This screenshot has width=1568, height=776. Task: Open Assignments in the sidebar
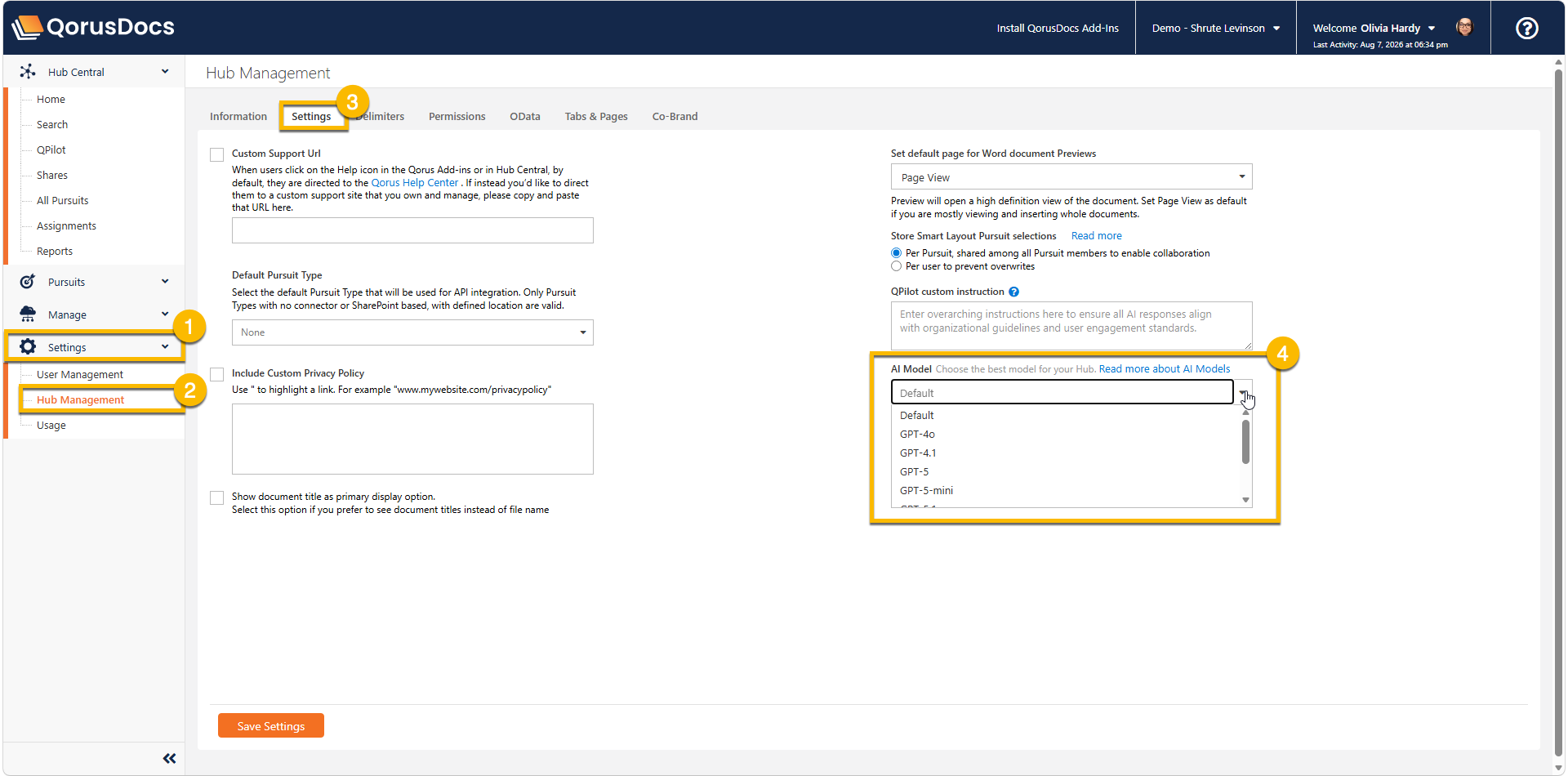[66, 225]
